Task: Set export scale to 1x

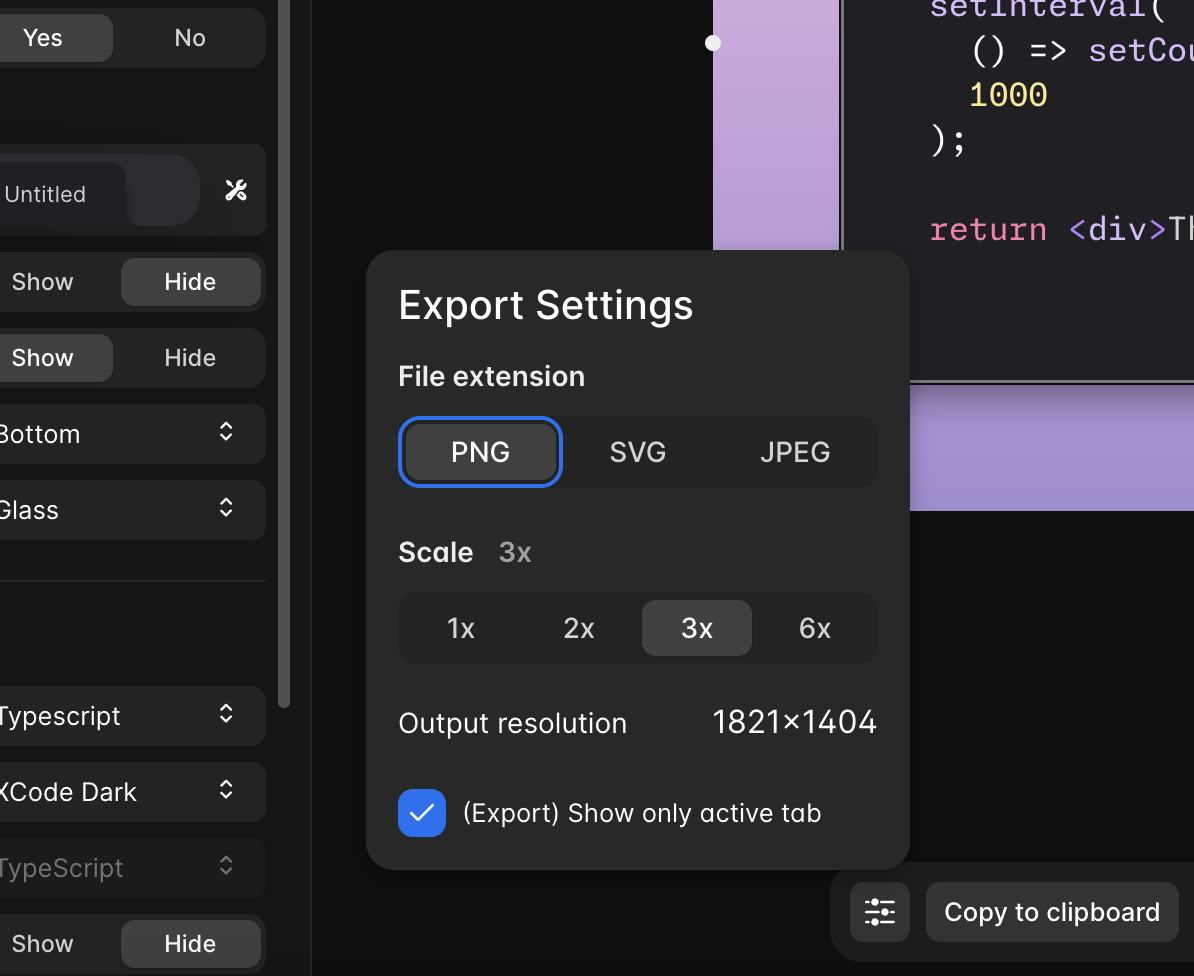Action: [461, 628]
